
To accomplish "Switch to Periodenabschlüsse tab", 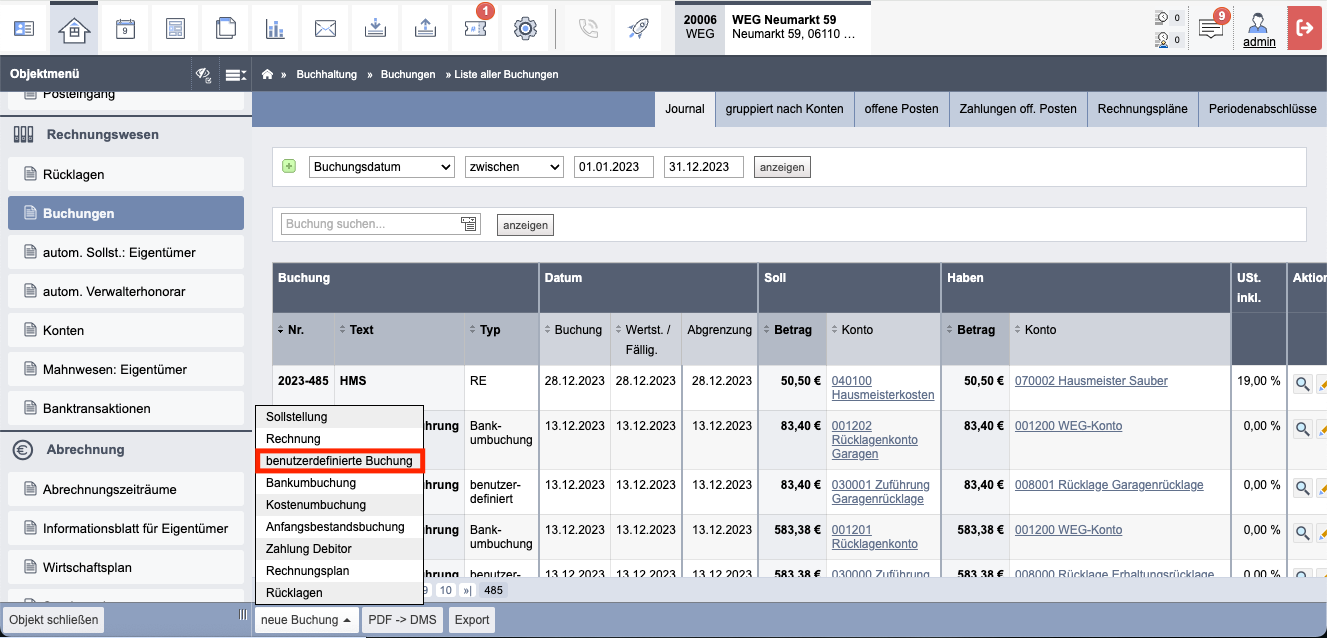I will click(1262, 109).
